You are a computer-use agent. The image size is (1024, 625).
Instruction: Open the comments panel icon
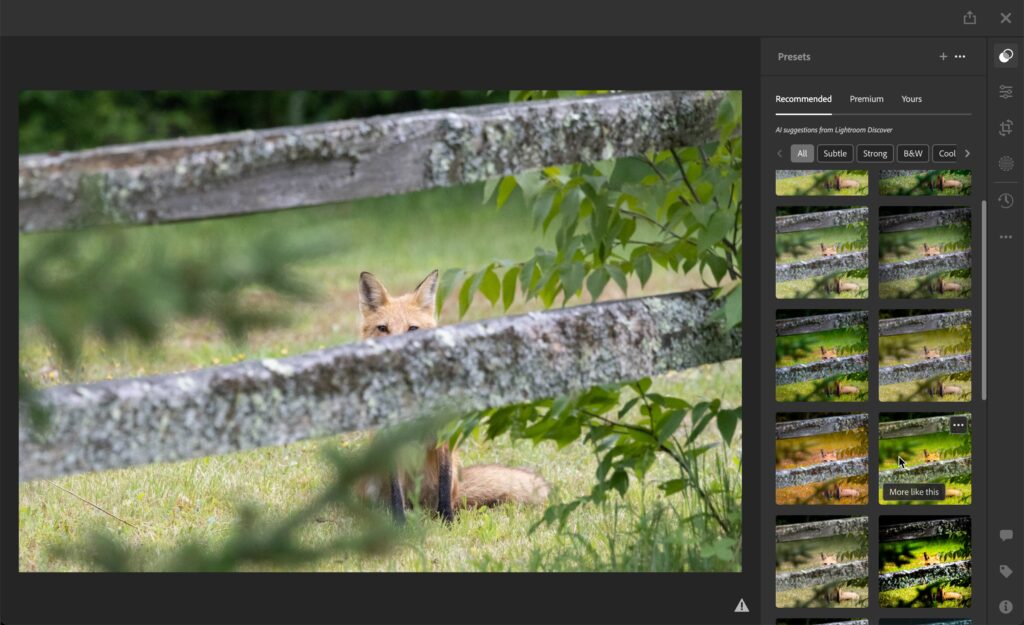point(1006,536)
